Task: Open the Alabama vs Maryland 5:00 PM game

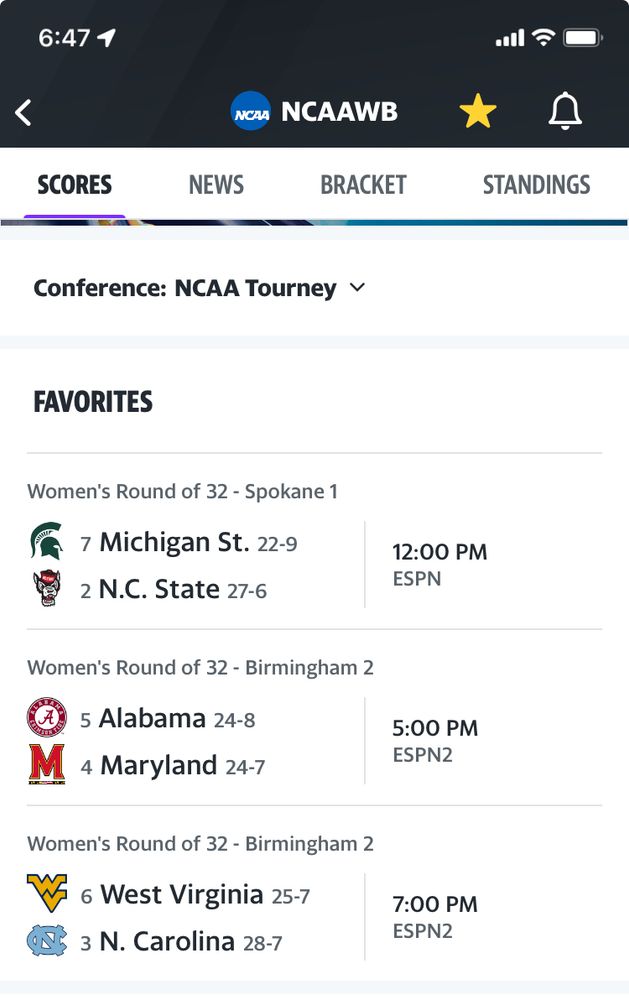Action: [x=435, y=740]
